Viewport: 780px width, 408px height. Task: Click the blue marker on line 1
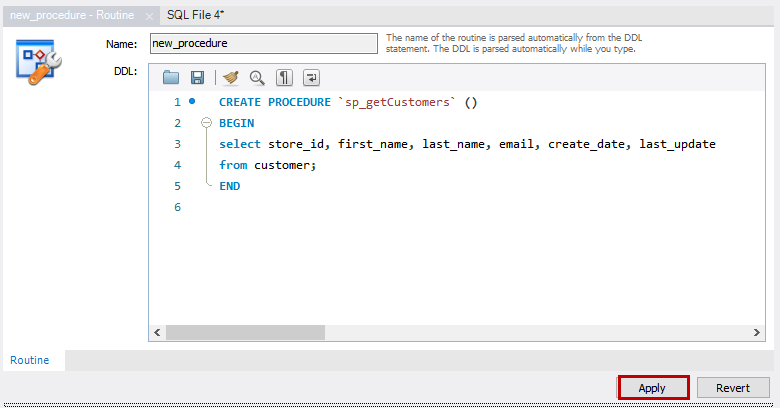[192, 102]
